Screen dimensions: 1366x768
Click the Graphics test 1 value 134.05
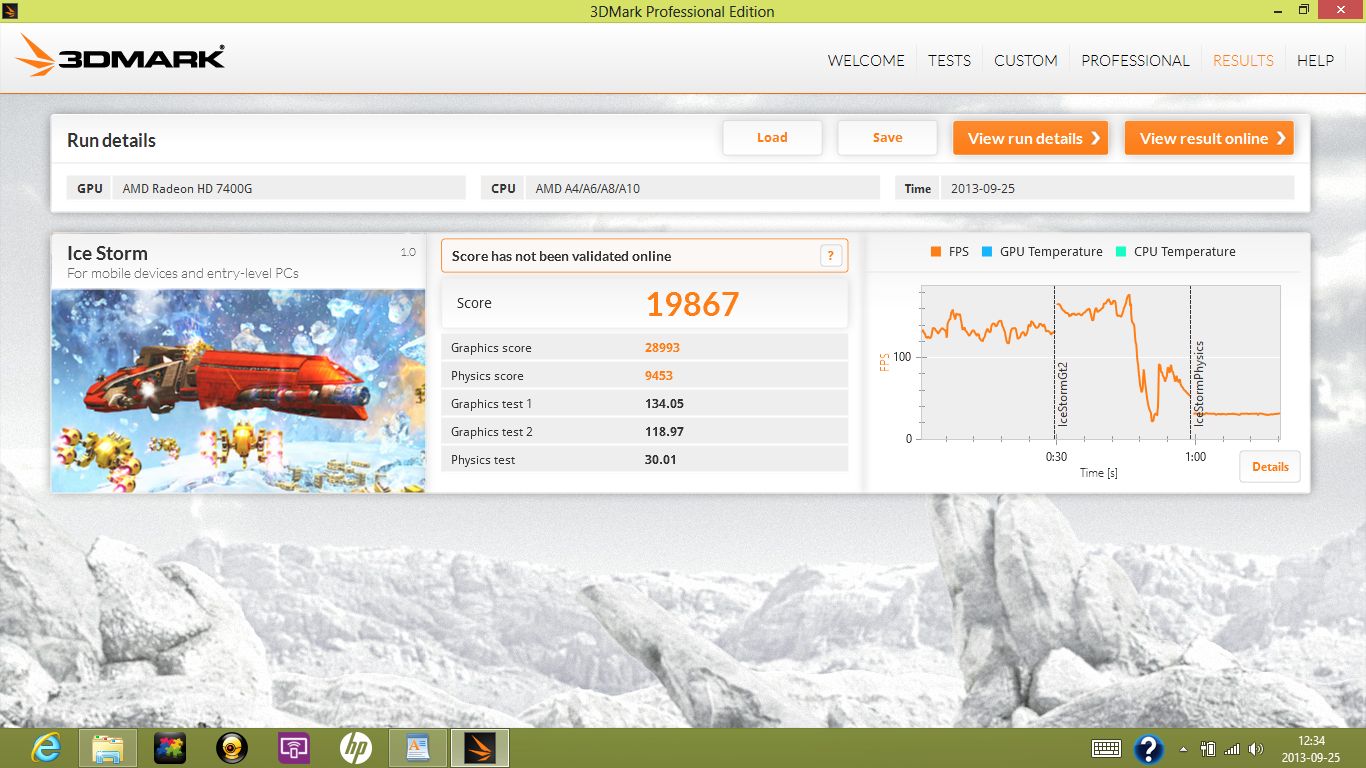[664, 404]
